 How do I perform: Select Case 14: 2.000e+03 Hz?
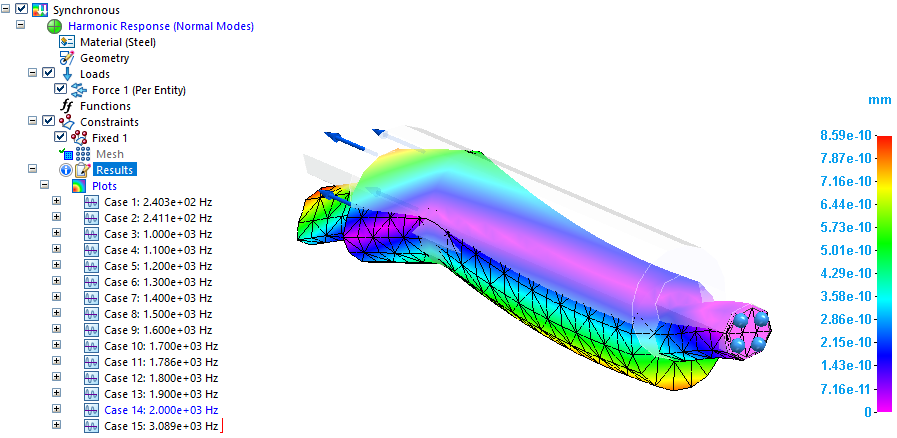coord(160,410)
